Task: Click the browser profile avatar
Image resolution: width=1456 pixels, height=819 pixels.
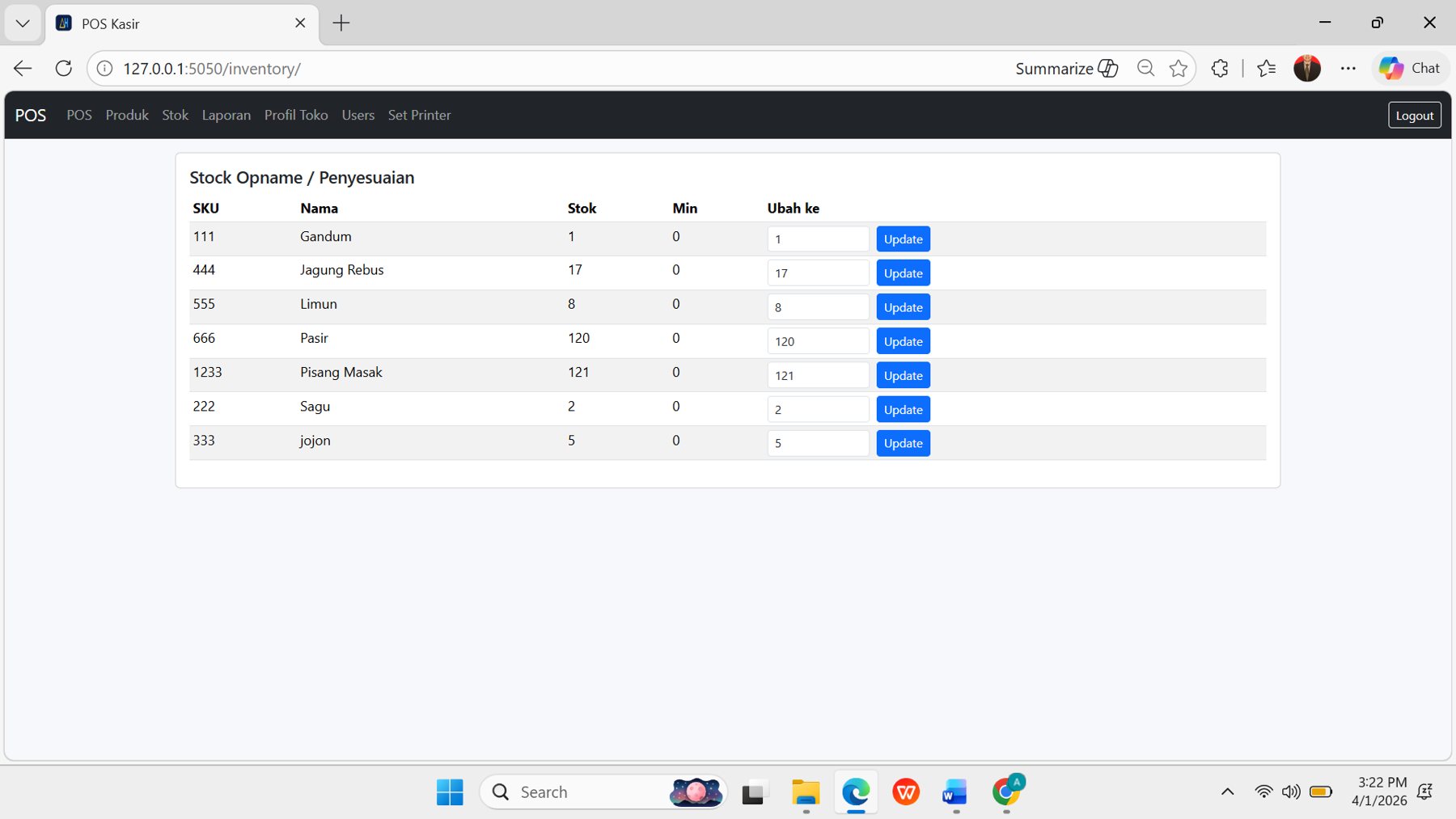Action: click(1307, 68)
